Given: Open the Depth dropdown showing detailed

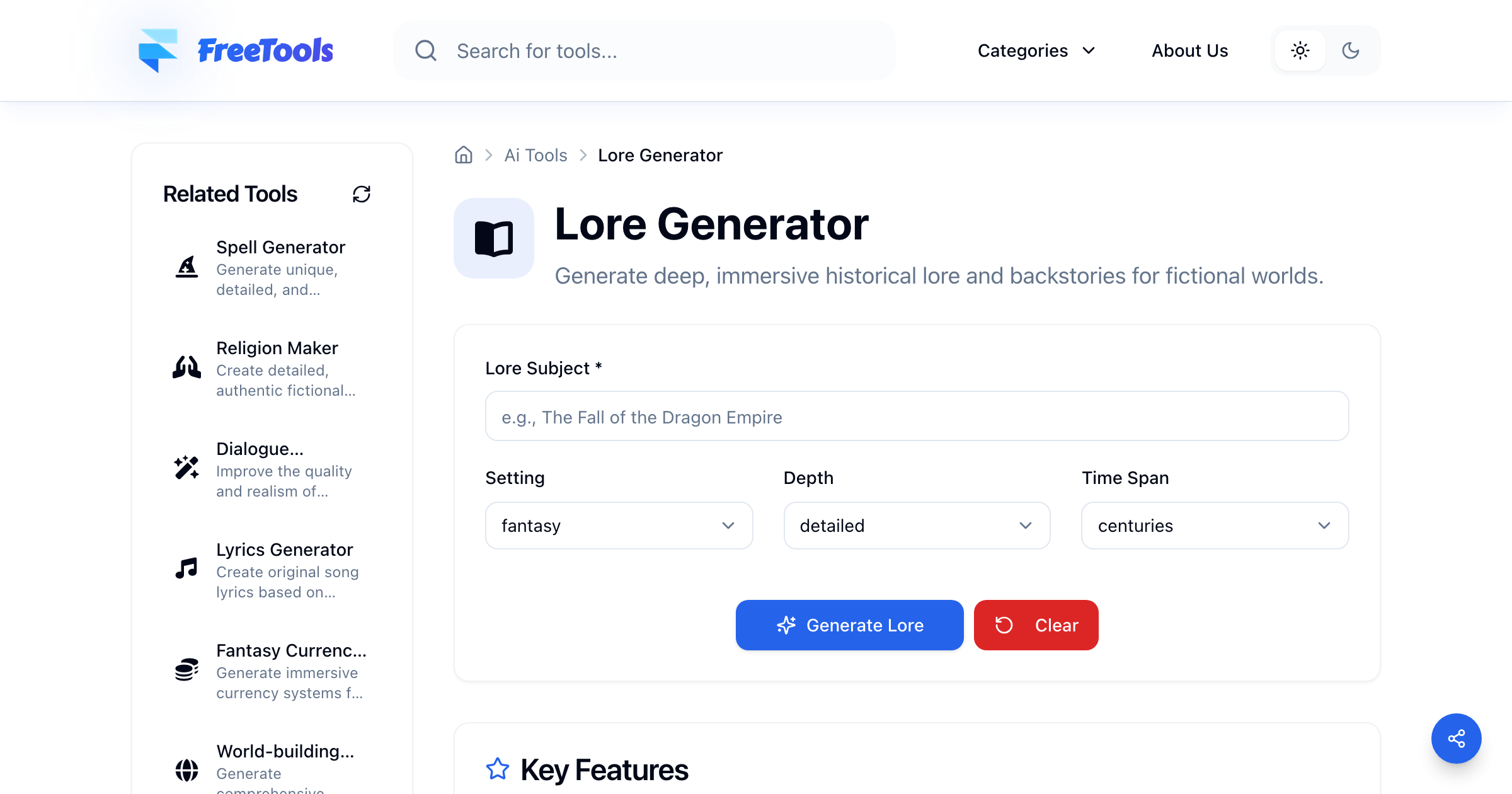Looking at the screenshot, I should 917,526.
